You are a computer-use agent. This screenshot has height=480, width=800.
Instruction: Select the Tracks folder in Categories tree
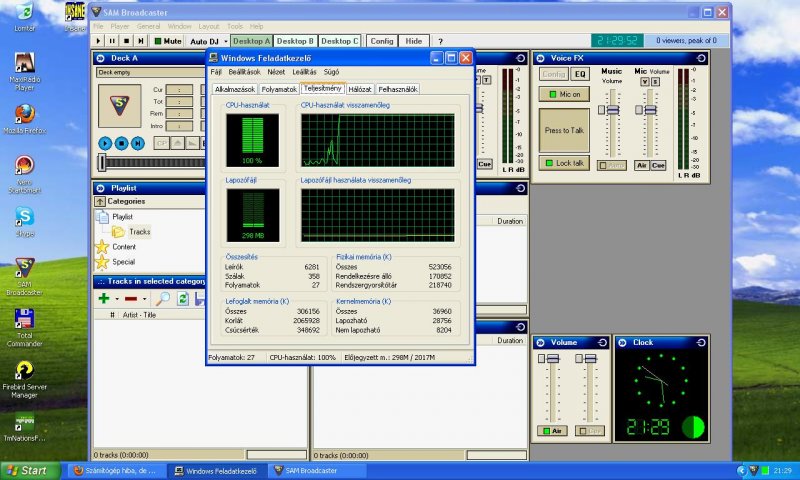139,232
